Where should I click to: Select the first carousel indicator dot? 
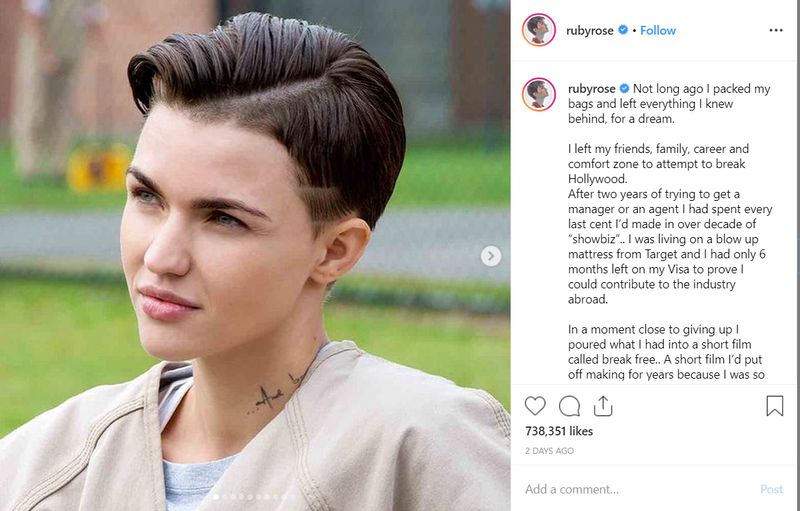[216, 496]
